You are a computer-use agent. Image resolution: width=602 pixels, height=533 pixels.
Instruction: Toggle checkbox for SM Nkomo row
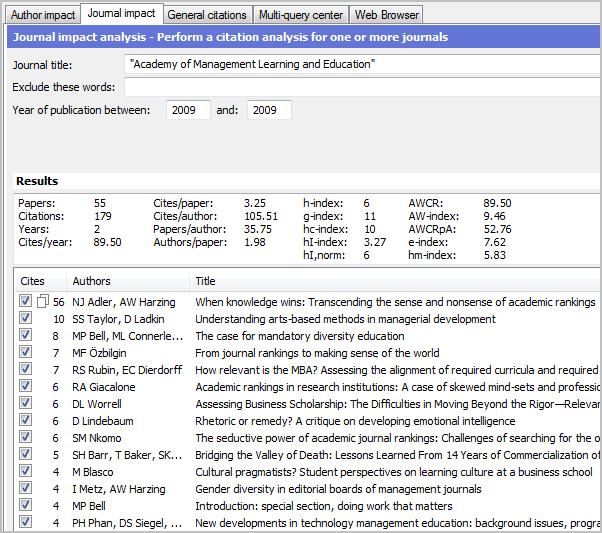[25, 437]
